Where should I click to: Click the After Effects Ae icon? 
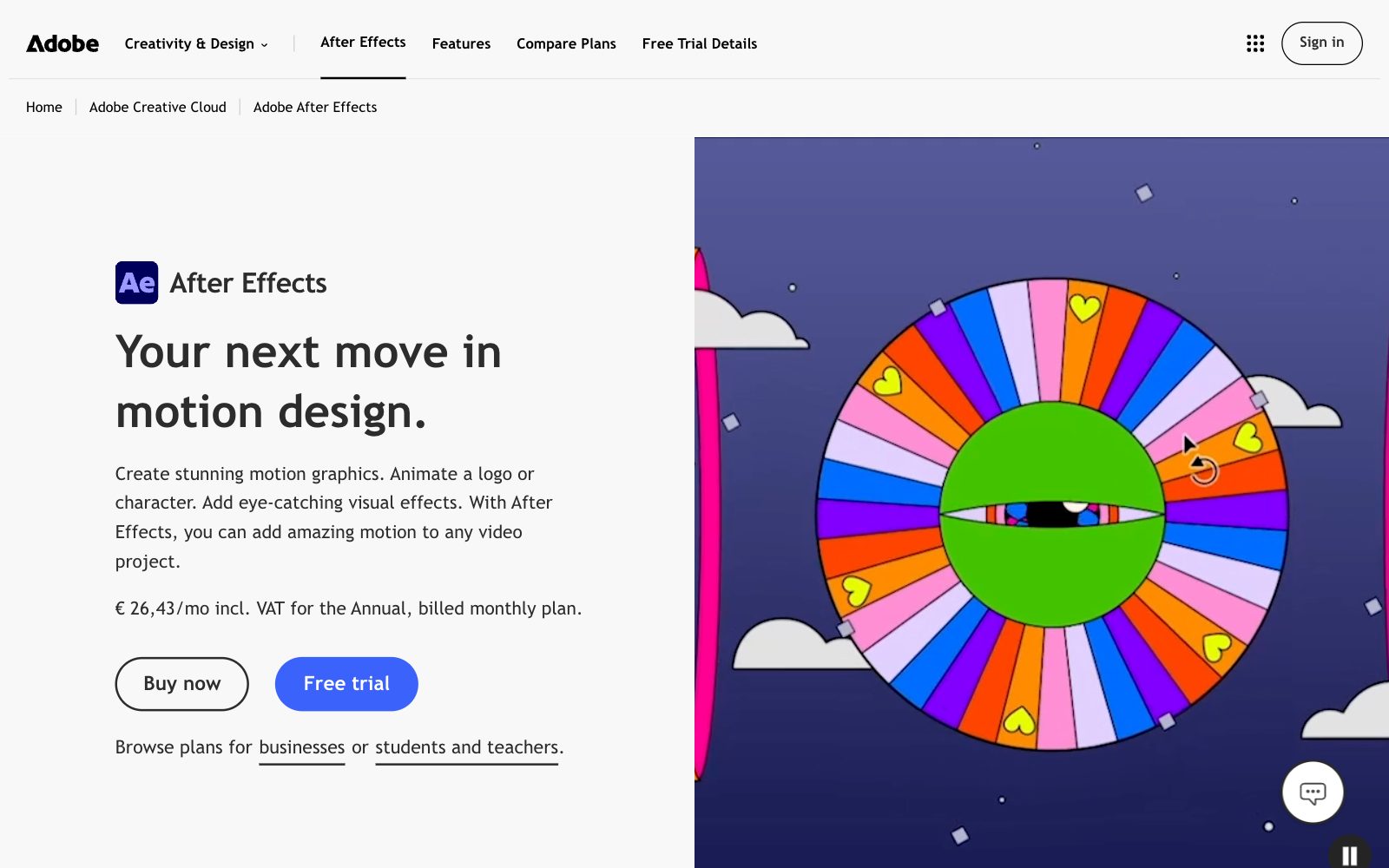click(x=136, y=283)
